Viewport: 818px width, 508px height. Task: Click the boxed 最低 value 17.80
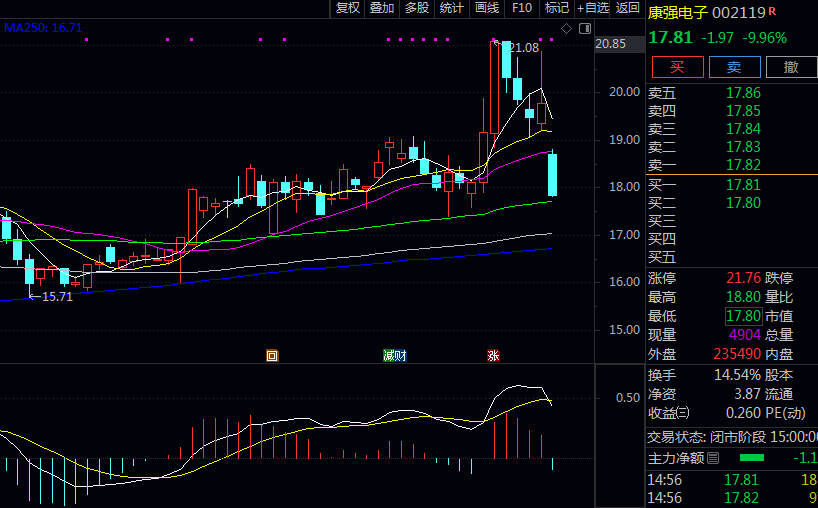(x=743, y=316)
